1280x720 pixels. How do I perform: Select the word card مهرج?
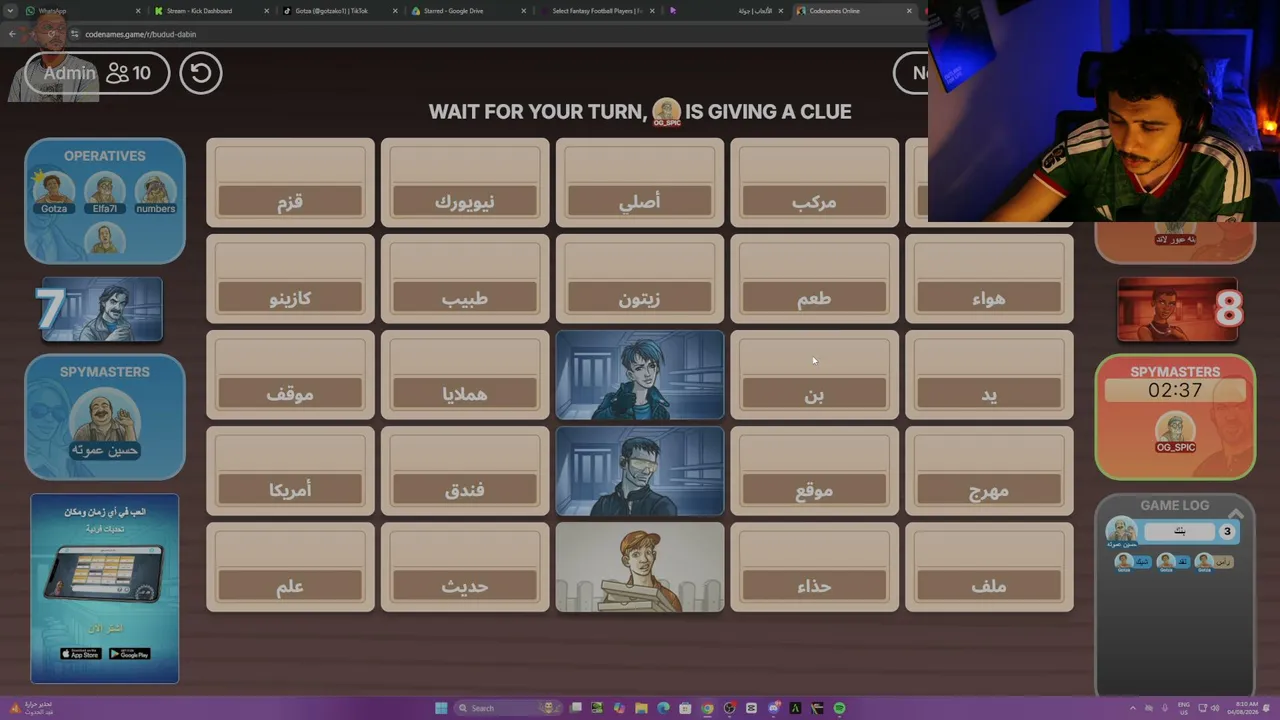coord(989,471)
